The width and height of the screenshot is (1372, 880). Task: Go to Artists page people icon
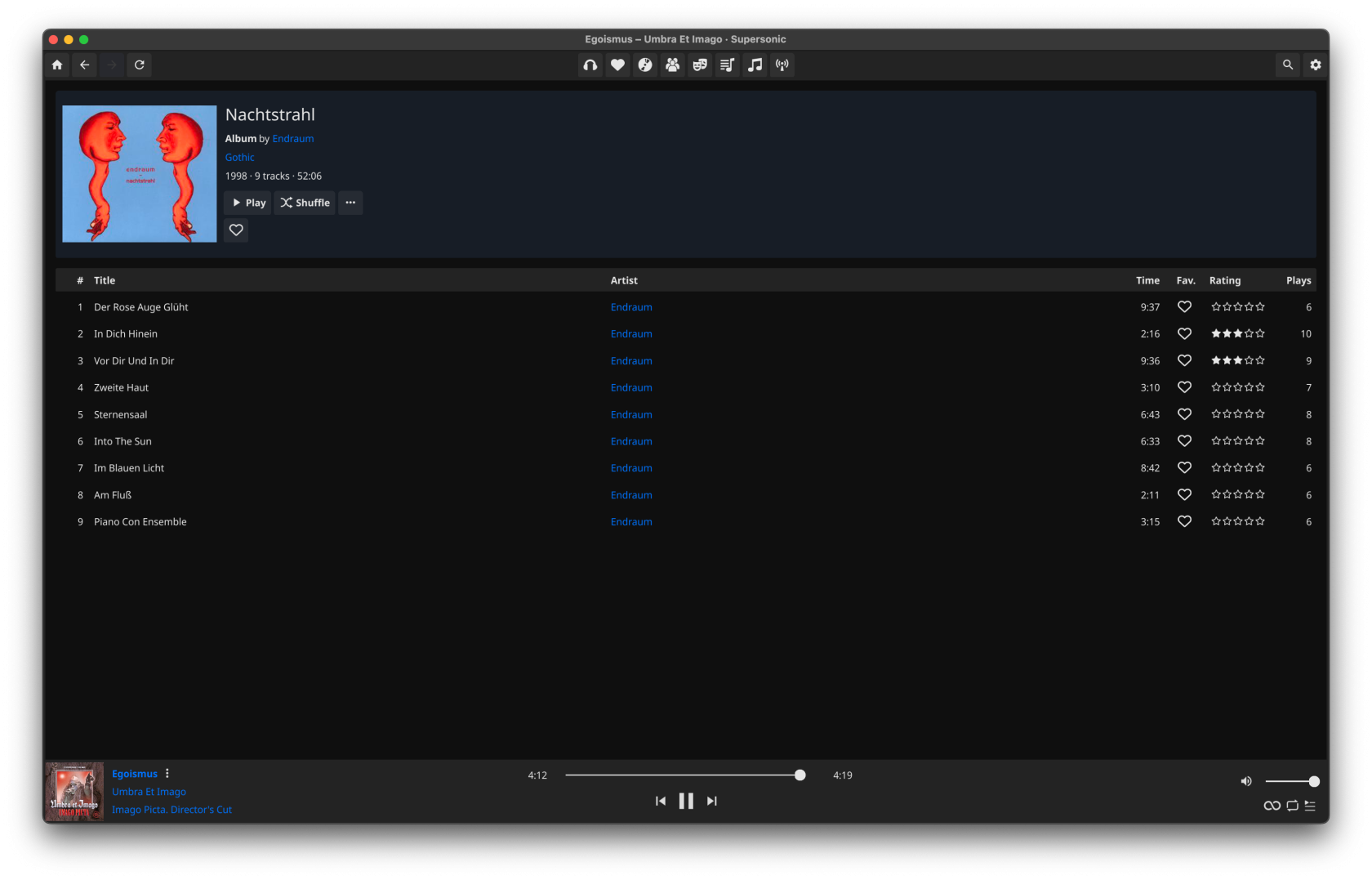(672, 65)
